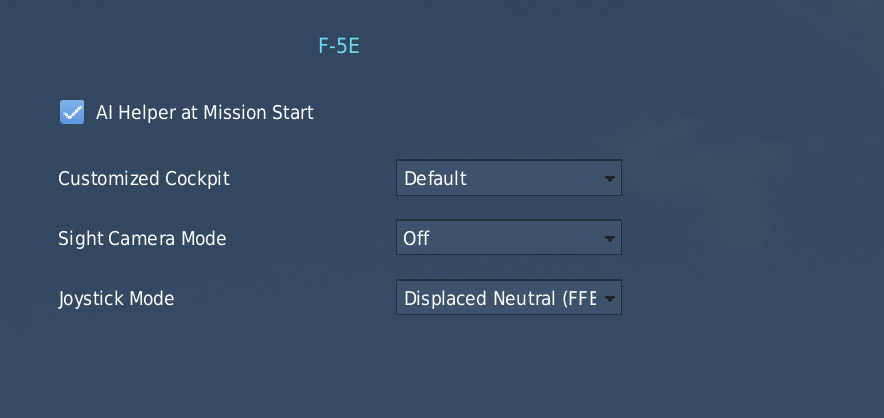Open the Customized Cockpit dropdown
Screen dimensions: 884x418
[x=508, y=179]
